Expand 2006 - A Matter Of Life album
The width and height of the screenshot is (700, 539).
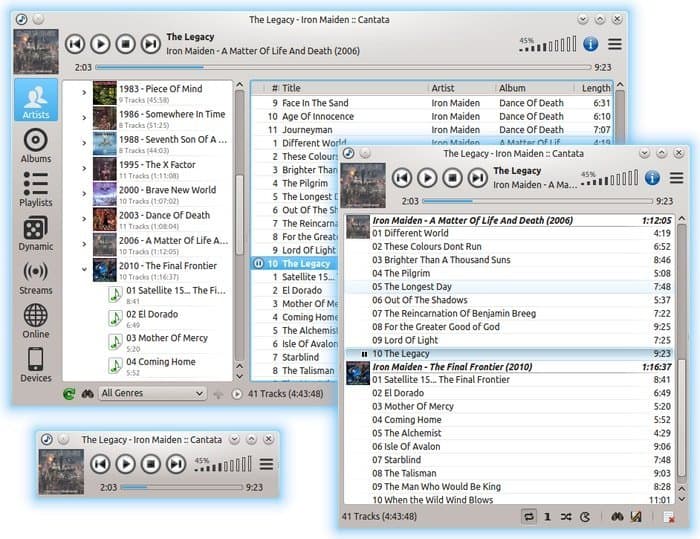[x=84, y=244]
